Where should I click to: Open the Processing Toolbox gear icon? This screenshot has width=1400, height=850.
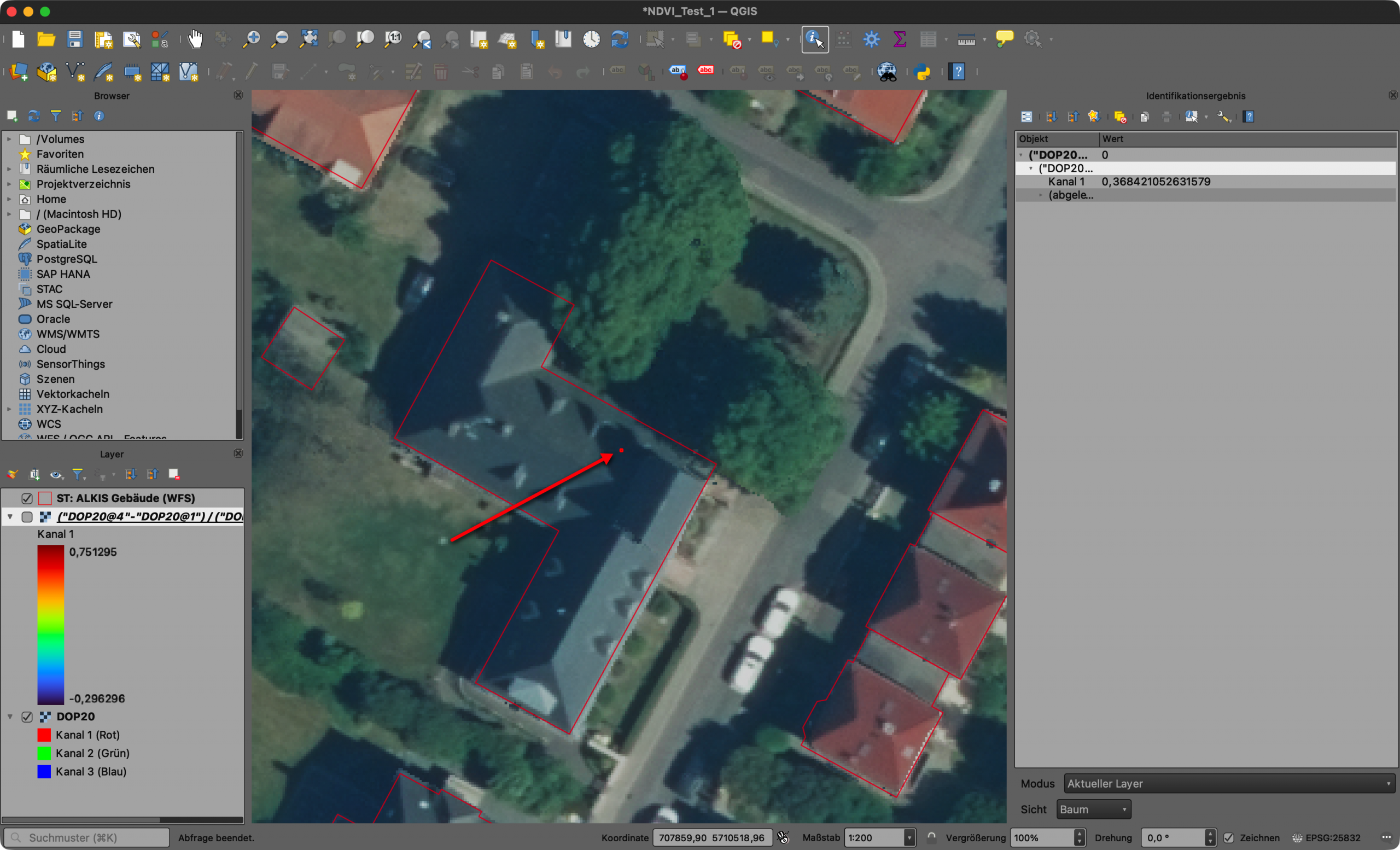[871, 39]
